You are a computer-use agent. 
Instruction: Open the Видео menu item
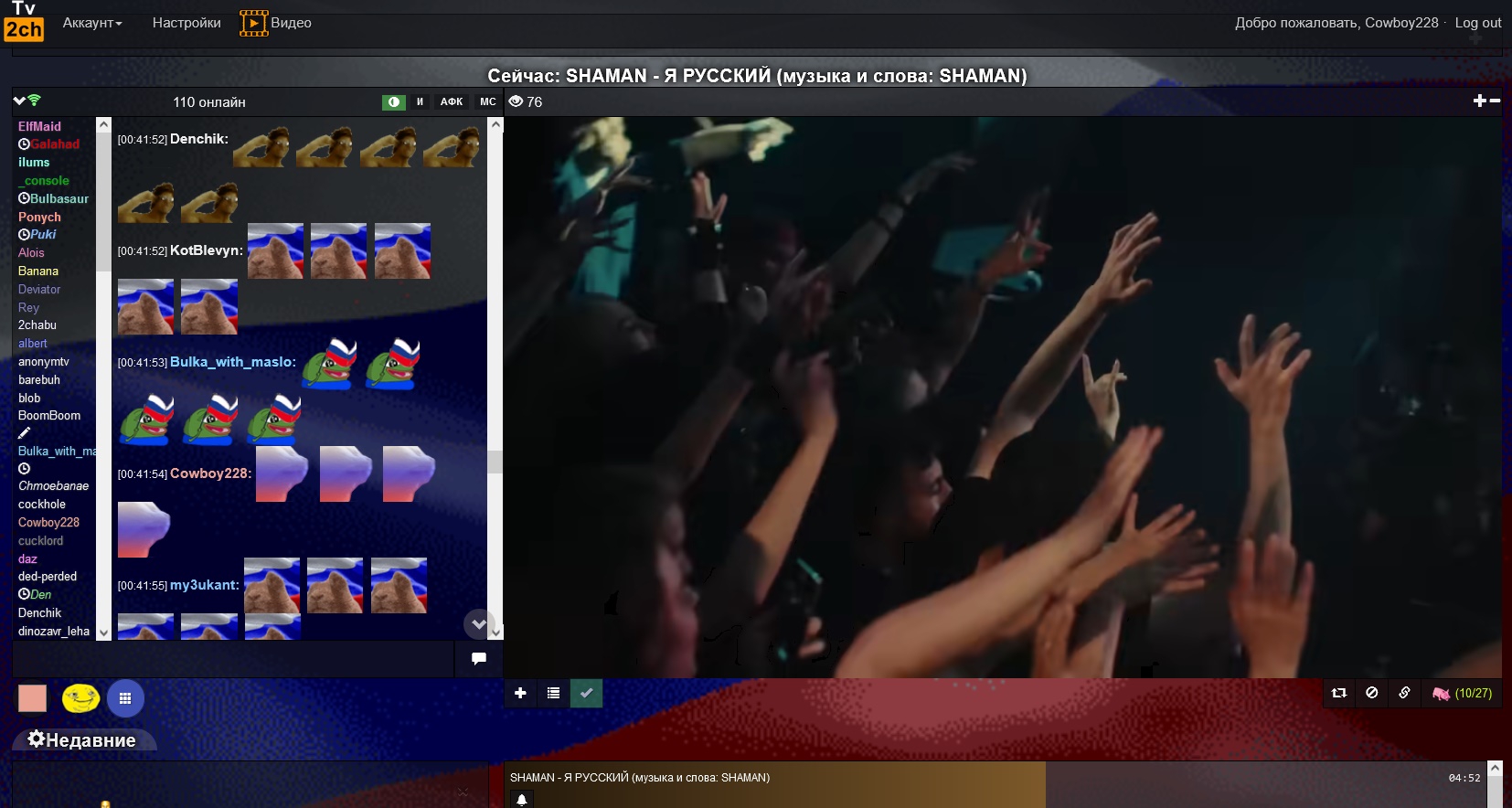coord(276,23)
